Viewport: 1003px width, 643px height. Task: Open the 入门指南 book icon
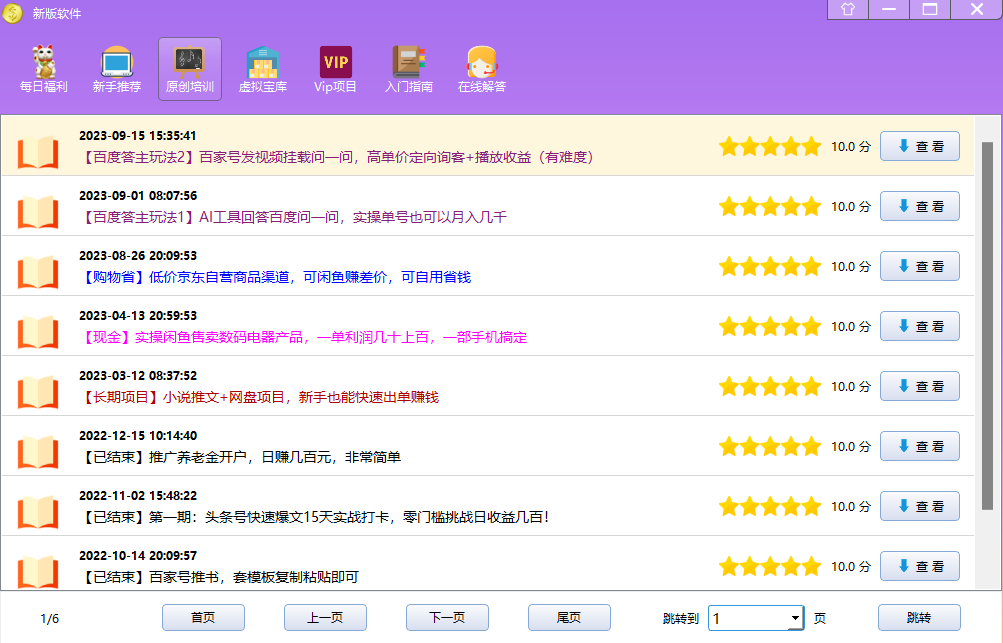pyautogui.click(x=408, y=63)
